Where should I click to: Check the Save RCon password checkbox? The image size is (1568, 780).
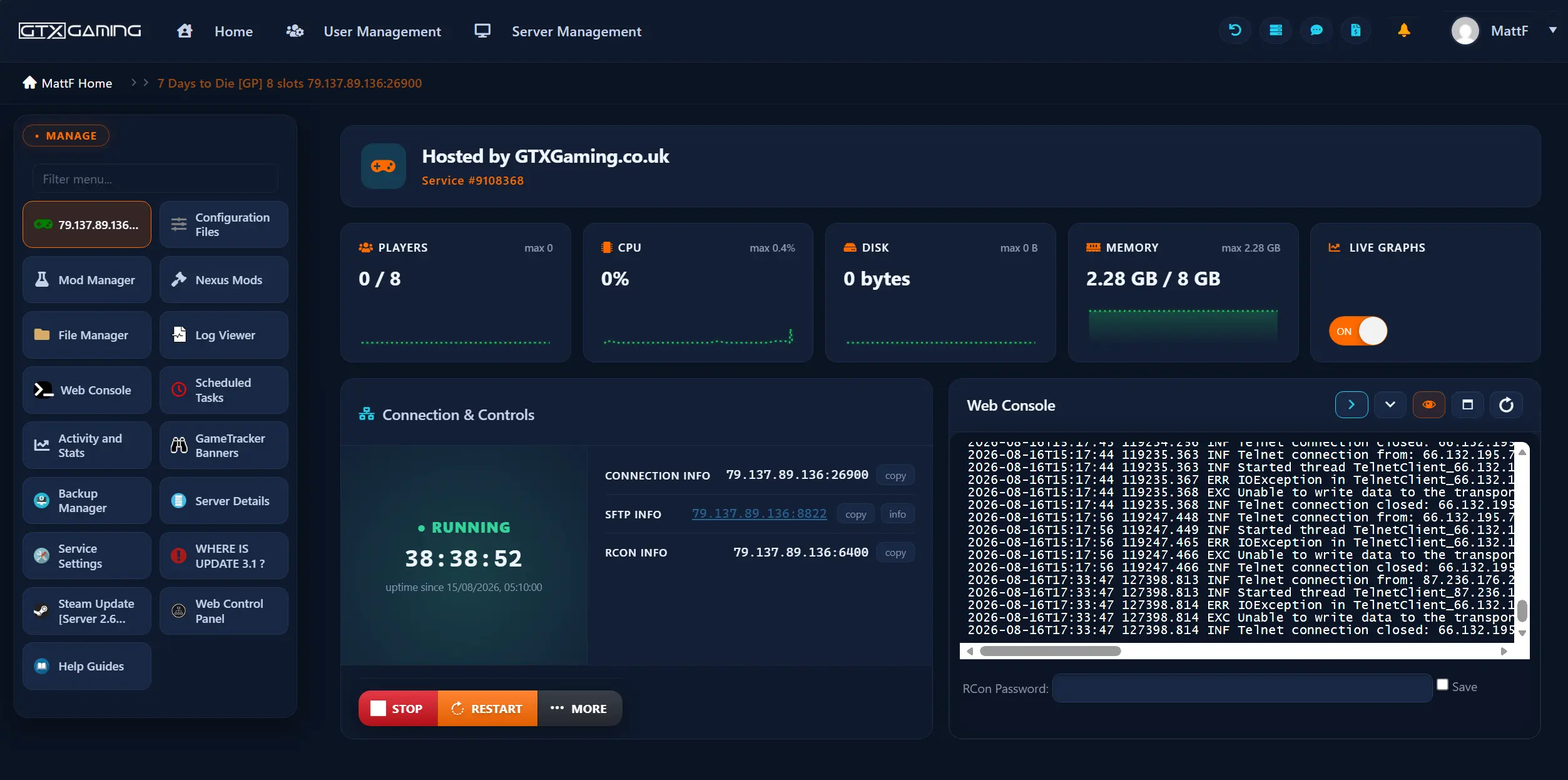pos(1442,684)
